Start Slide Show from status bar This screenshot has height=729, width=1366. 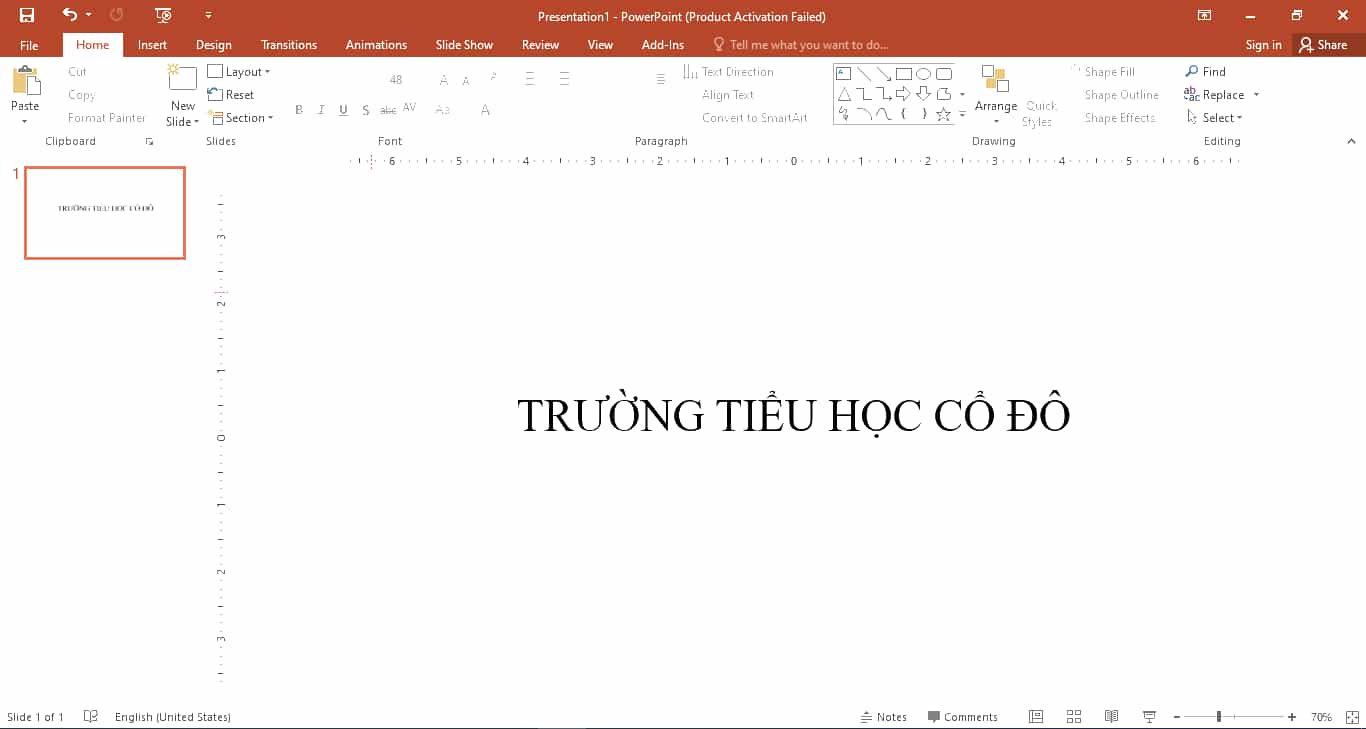tap(1149, 717)
